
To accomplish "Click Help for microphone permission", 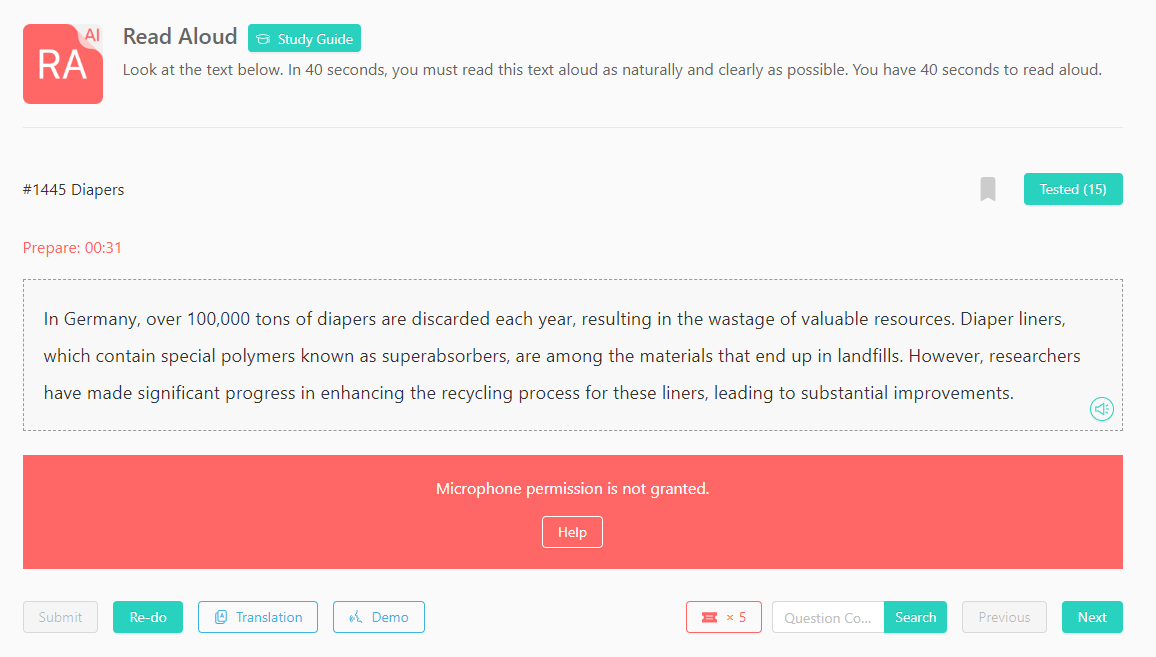I will pos(572,532).
